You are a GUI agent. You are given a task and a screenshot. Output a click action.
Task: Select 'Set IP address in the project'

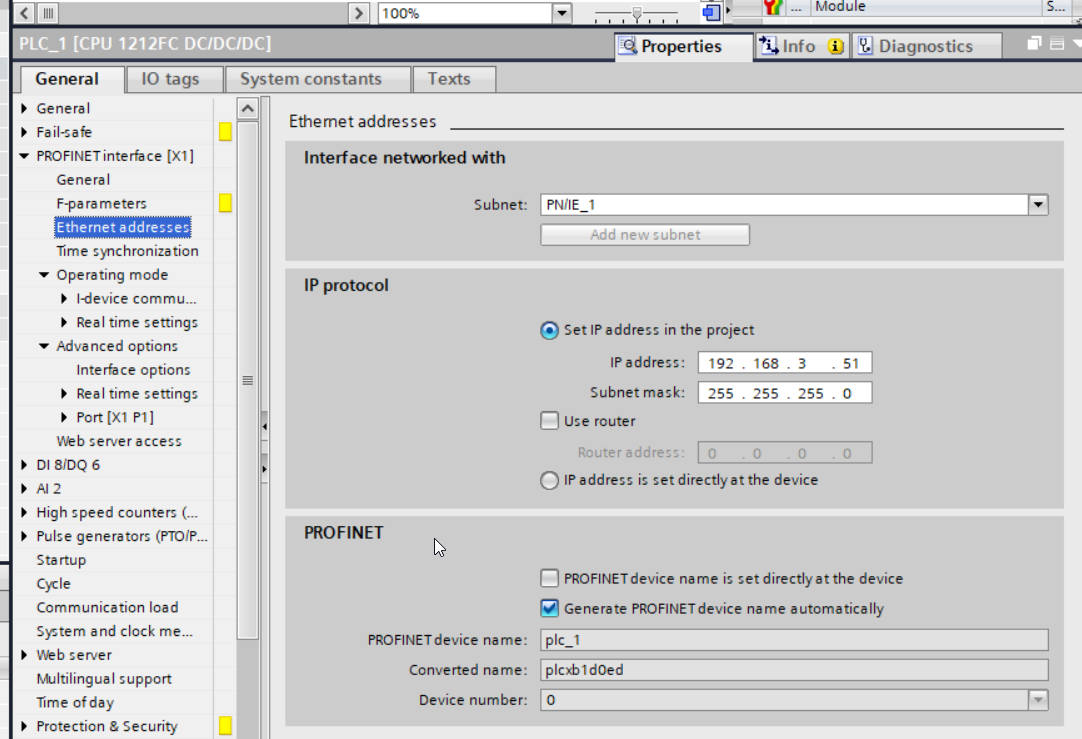tap(549, 331)
